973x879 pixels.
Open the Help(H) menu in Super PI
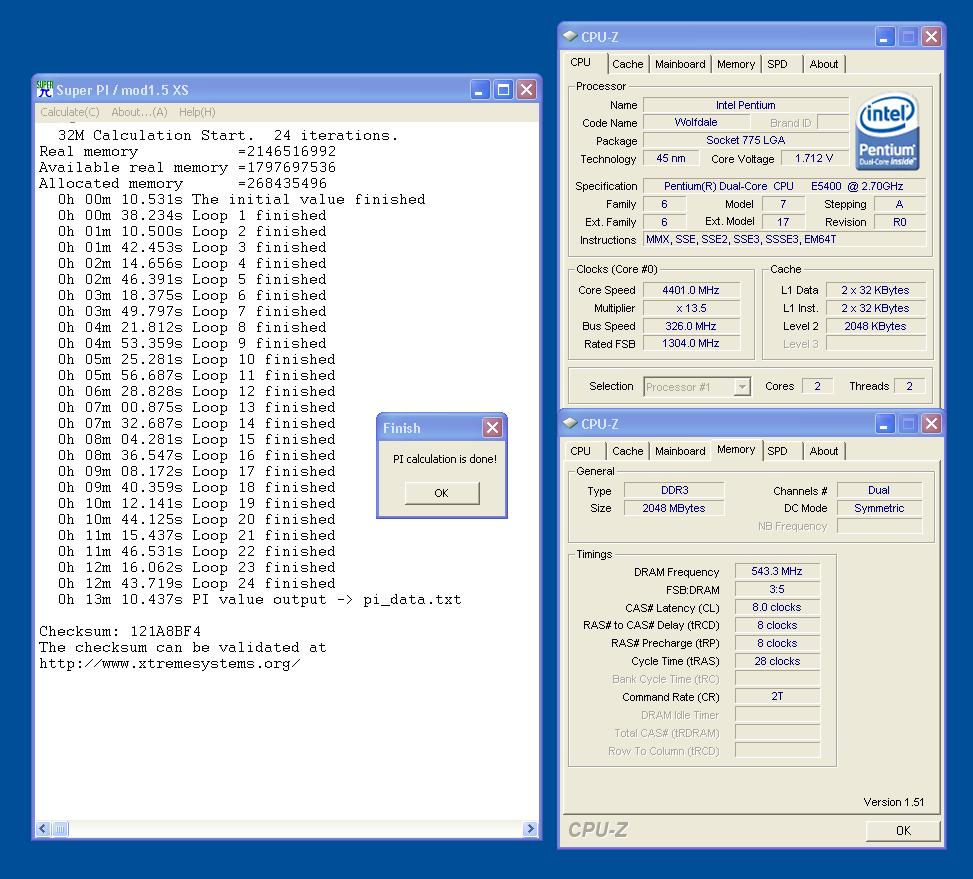[x=197, y=112]
